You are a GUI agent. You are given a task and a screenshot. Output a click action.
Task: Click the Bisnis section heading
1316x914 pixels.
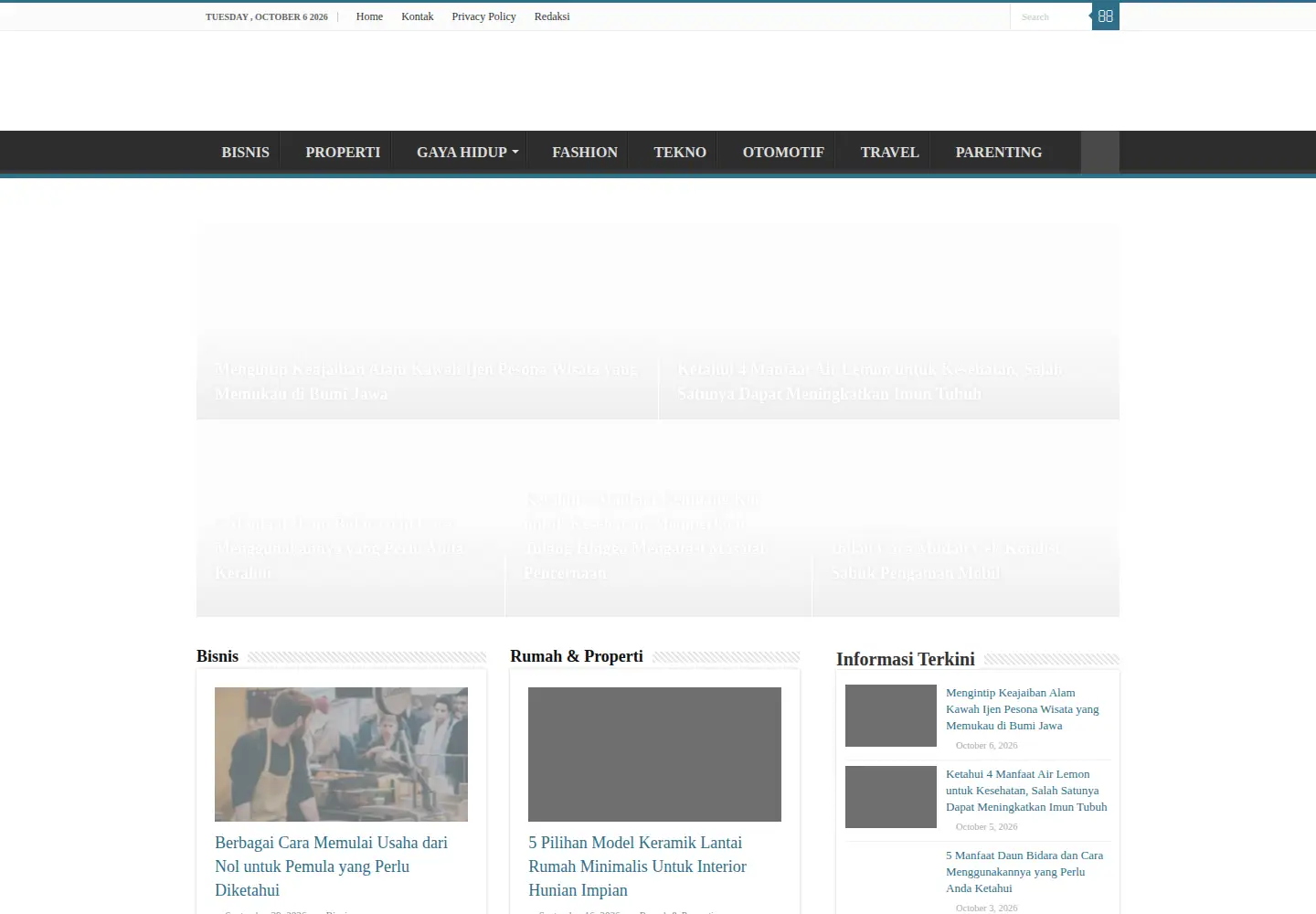[218, 656]
